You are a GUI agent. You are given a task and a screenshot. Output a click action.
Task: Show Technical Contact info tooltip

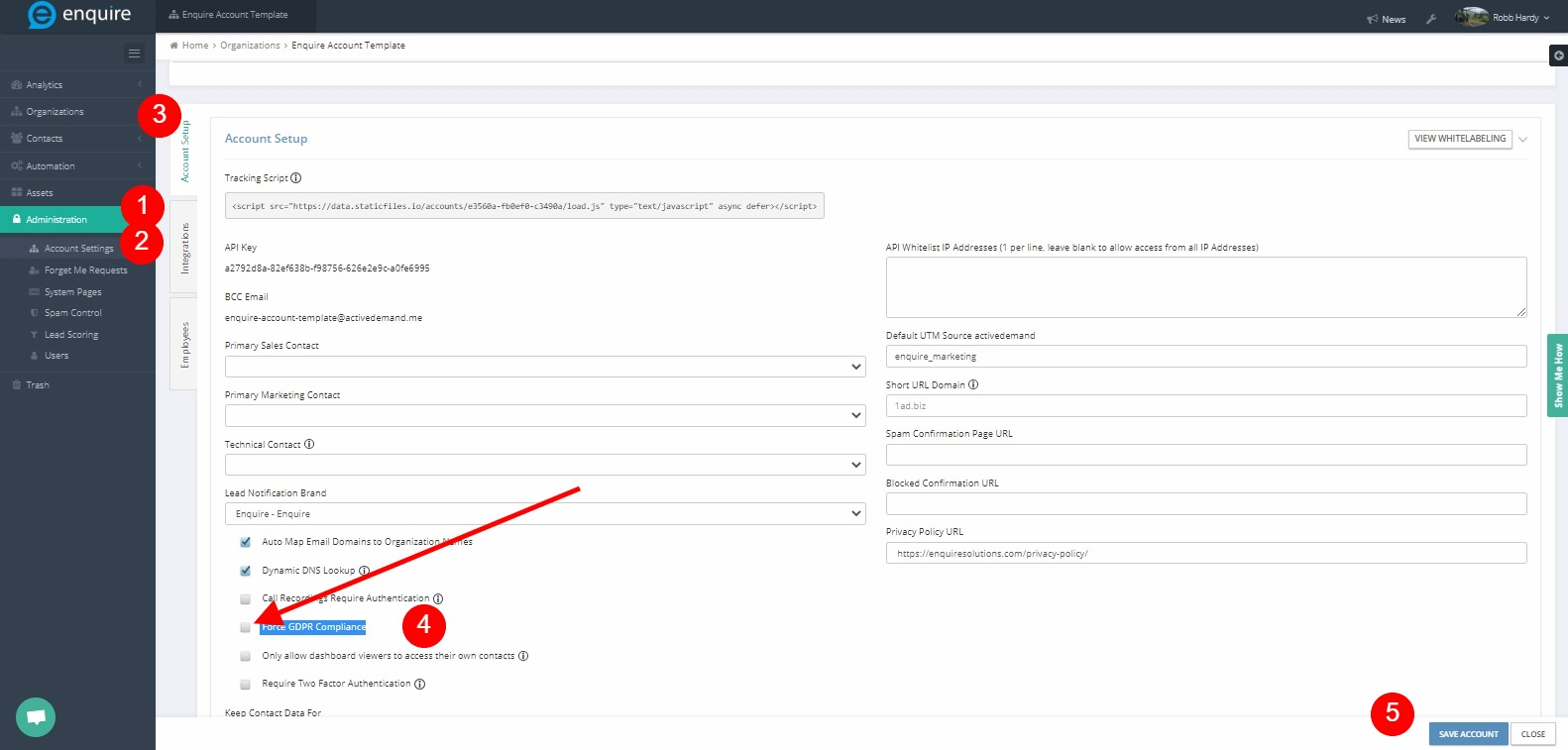tap(309, 445)
